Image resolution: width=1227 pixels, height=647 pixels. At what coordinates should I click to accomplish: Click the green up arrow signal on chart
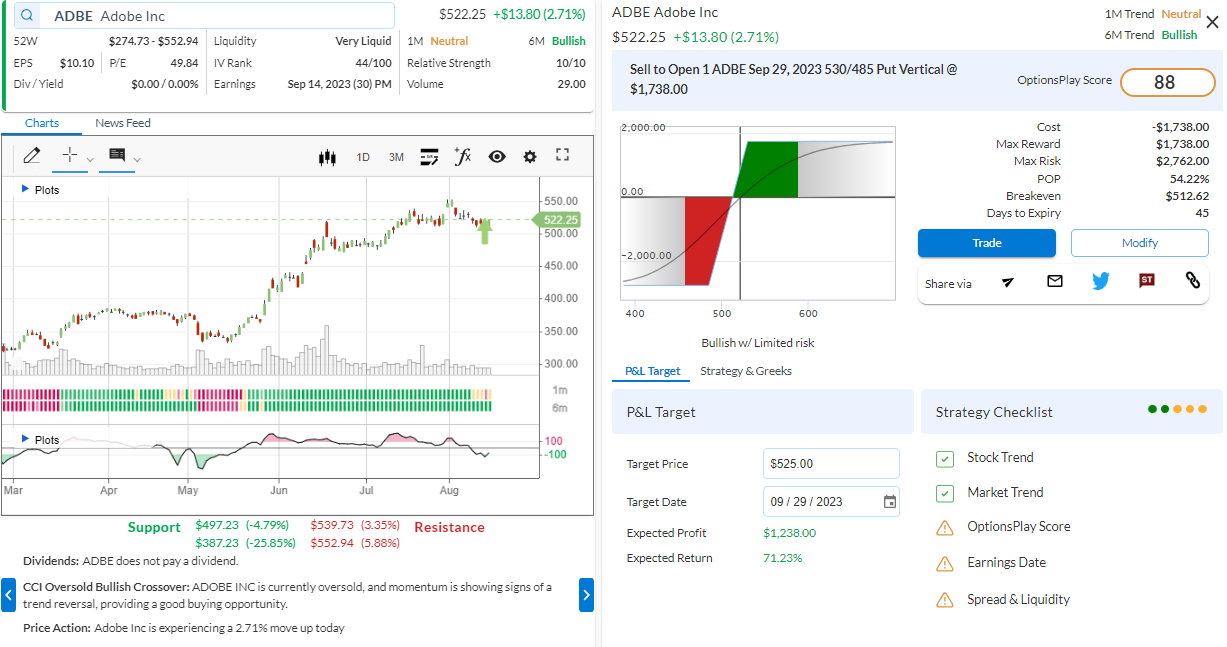click(485, 232)
